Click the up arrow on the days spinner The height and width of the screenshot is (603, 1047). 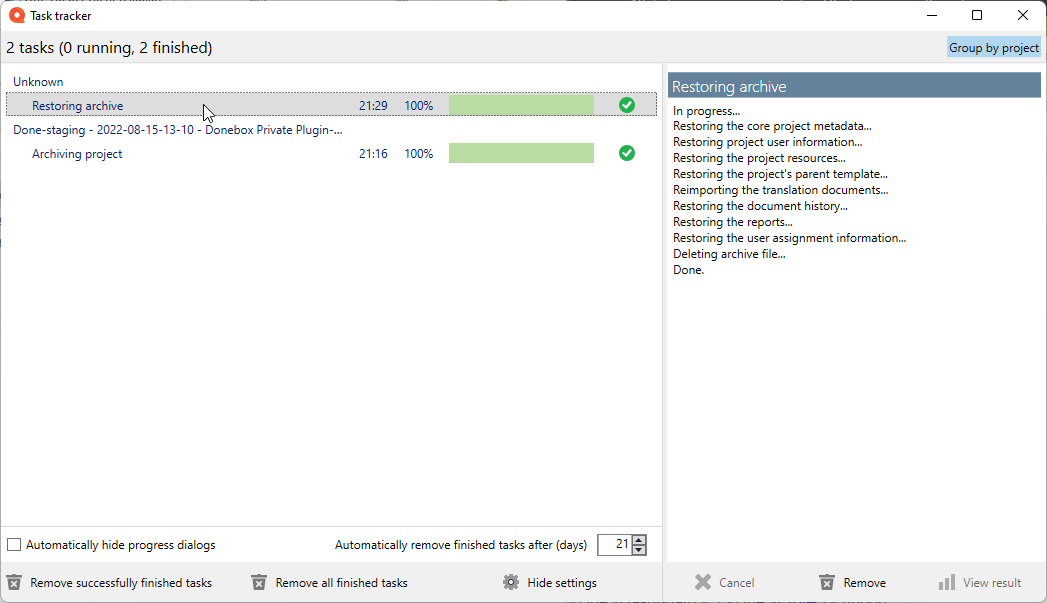637,540
